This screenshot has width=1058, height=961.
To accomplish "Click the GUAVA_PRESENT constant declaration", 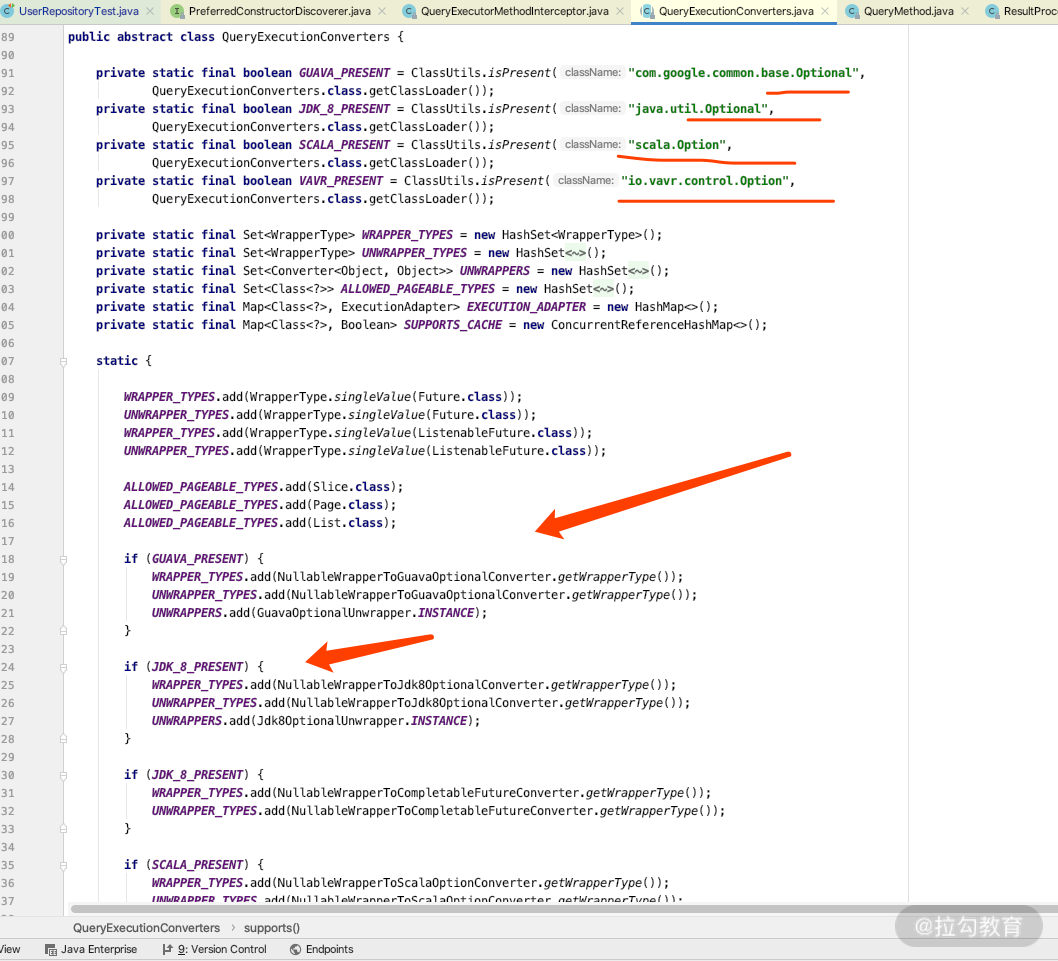I will pyautogui.click(x=344, y=73).
